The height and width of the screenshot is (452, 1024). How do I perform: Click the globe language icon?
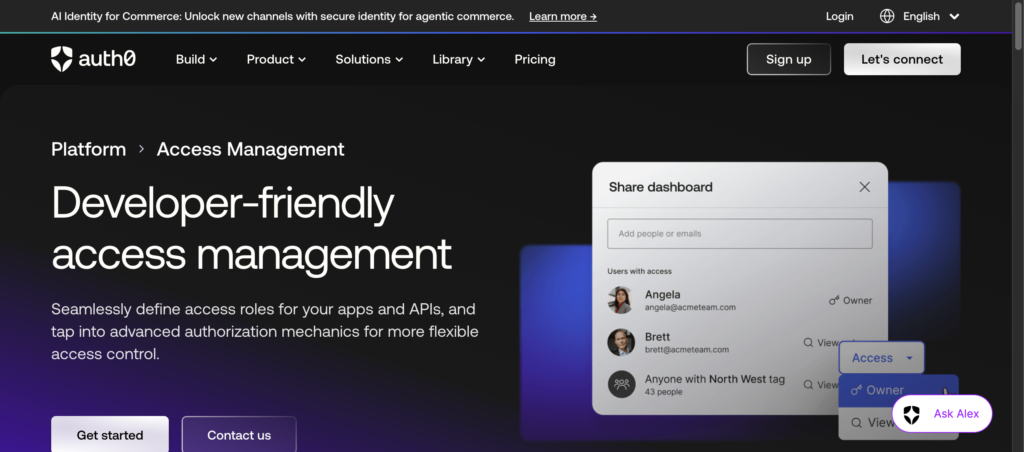pos(887,16)
